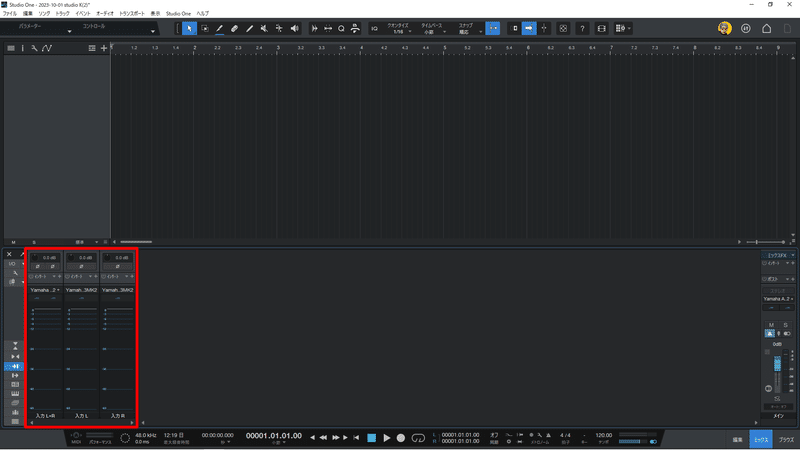800x450 pixels.
Task: Toggle loop playback in transport
Action: (418, 438)
